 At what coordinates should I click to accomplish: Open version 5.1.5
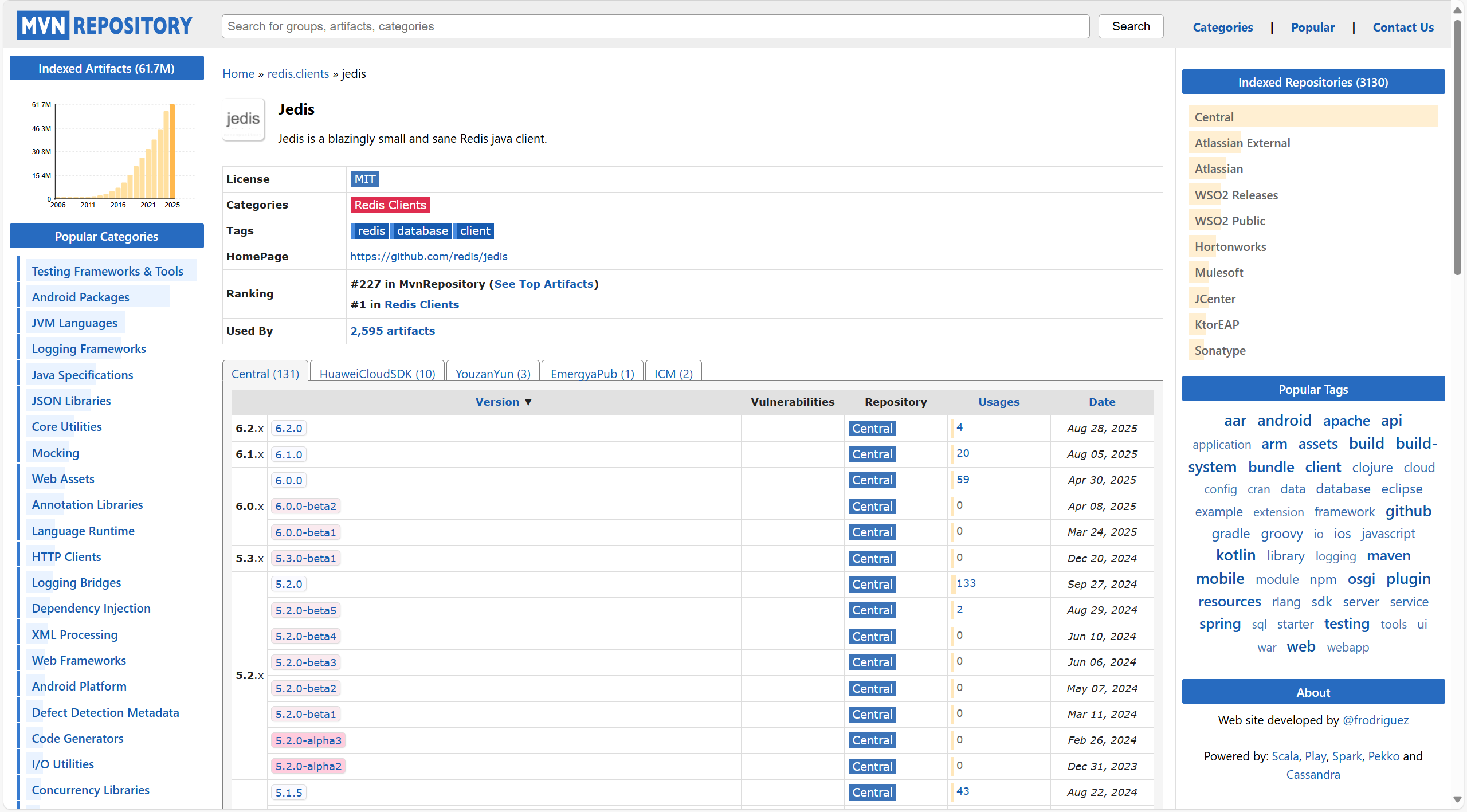(x=288, y=793)
